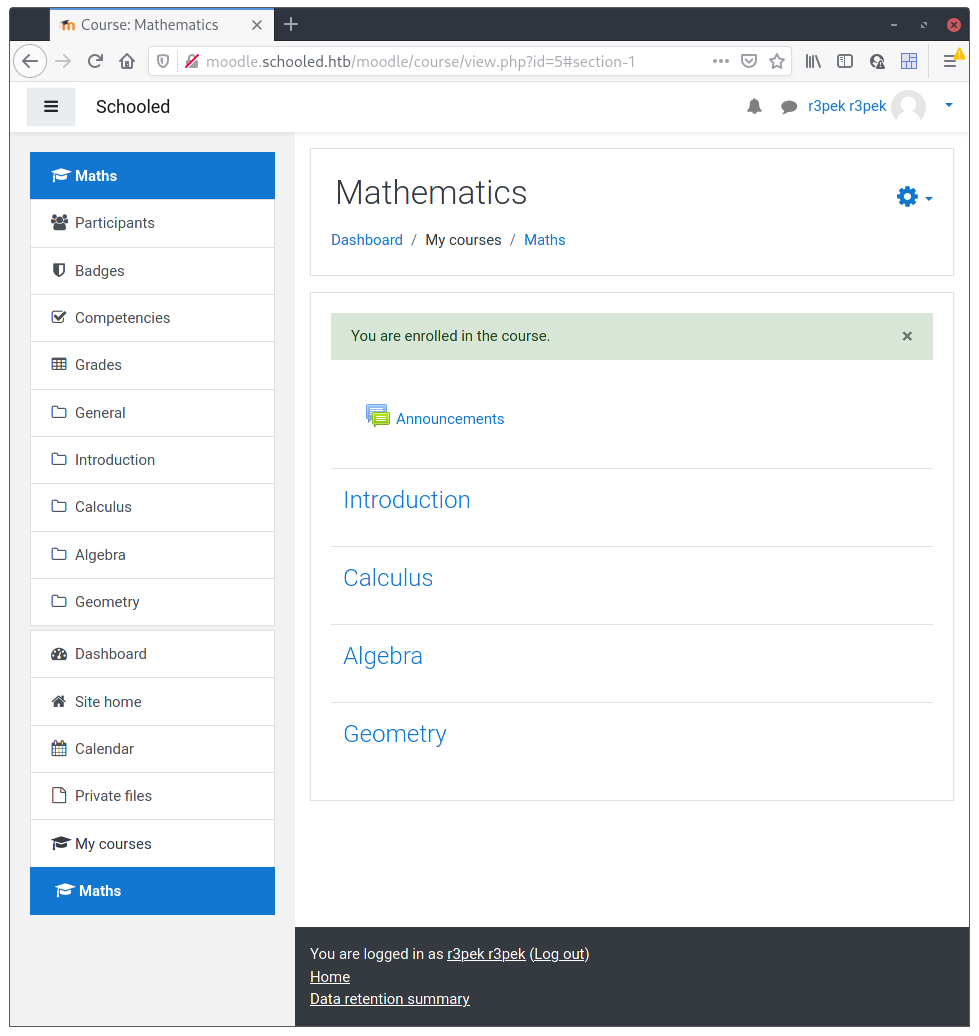
Task: Bookmark the page with the star icon
Action: 777,61
